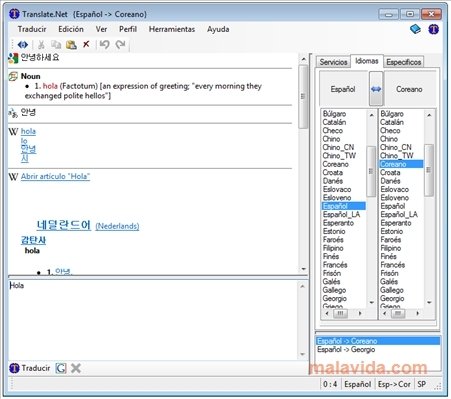This screenshot has height=399, width=451.
Task: Switch to the Servicios tab
Action: pyautogui.click(x=333, y=62)
